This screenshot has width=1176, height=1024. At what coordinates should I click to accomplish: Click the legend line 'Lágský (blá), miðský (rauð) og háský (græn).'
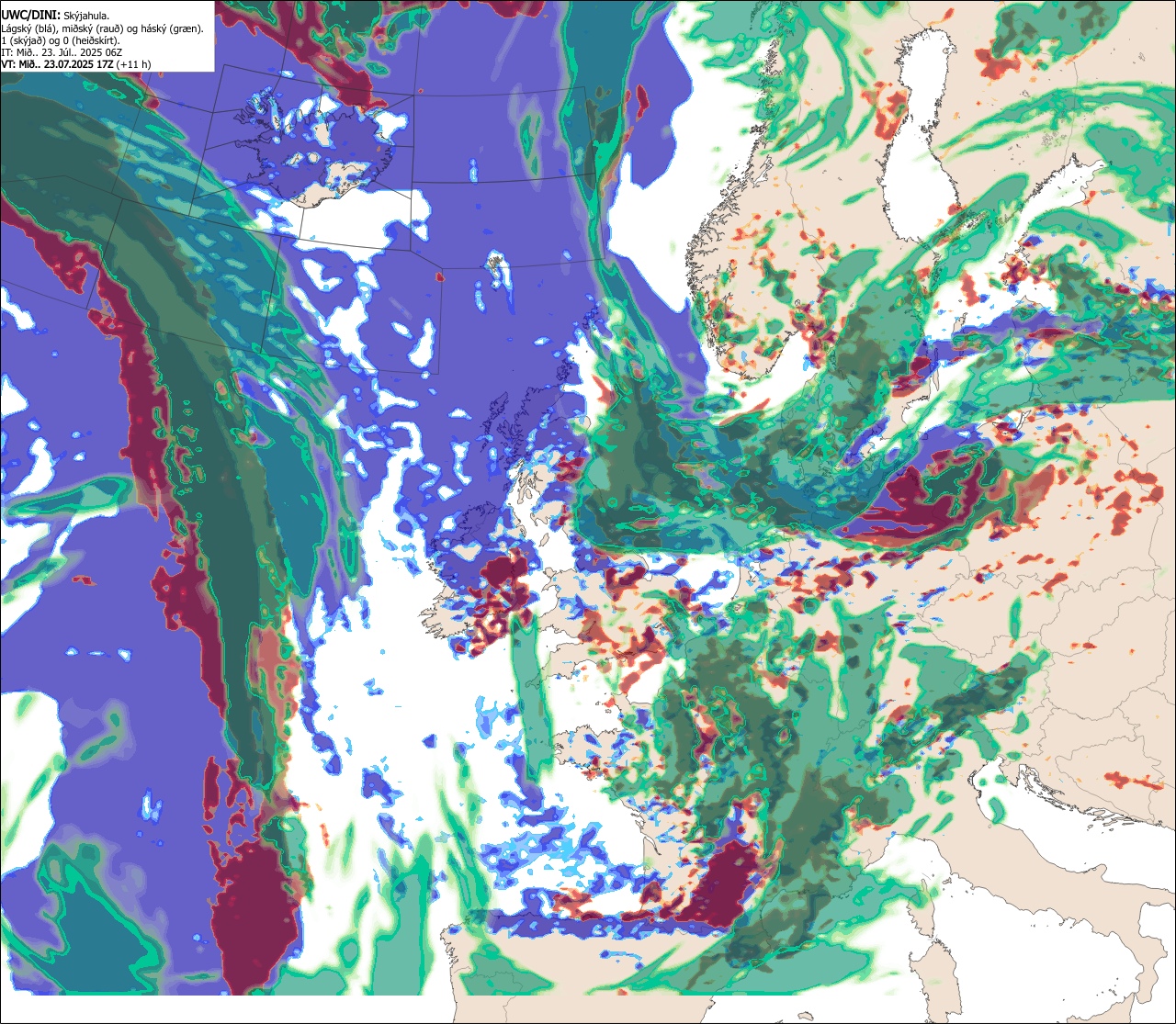click(x=102, y=28)
